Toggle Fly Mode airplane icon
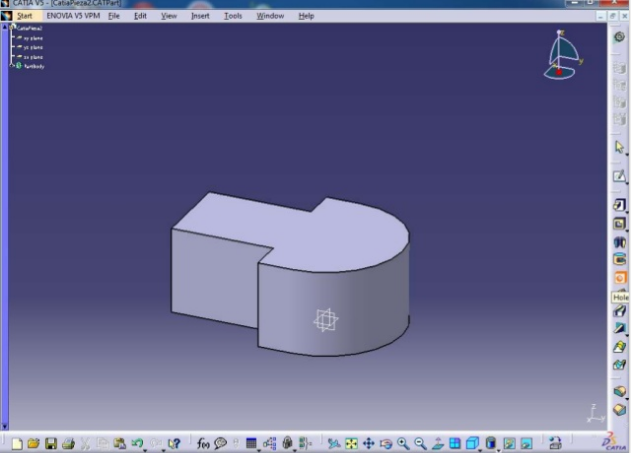 (334, 443)
